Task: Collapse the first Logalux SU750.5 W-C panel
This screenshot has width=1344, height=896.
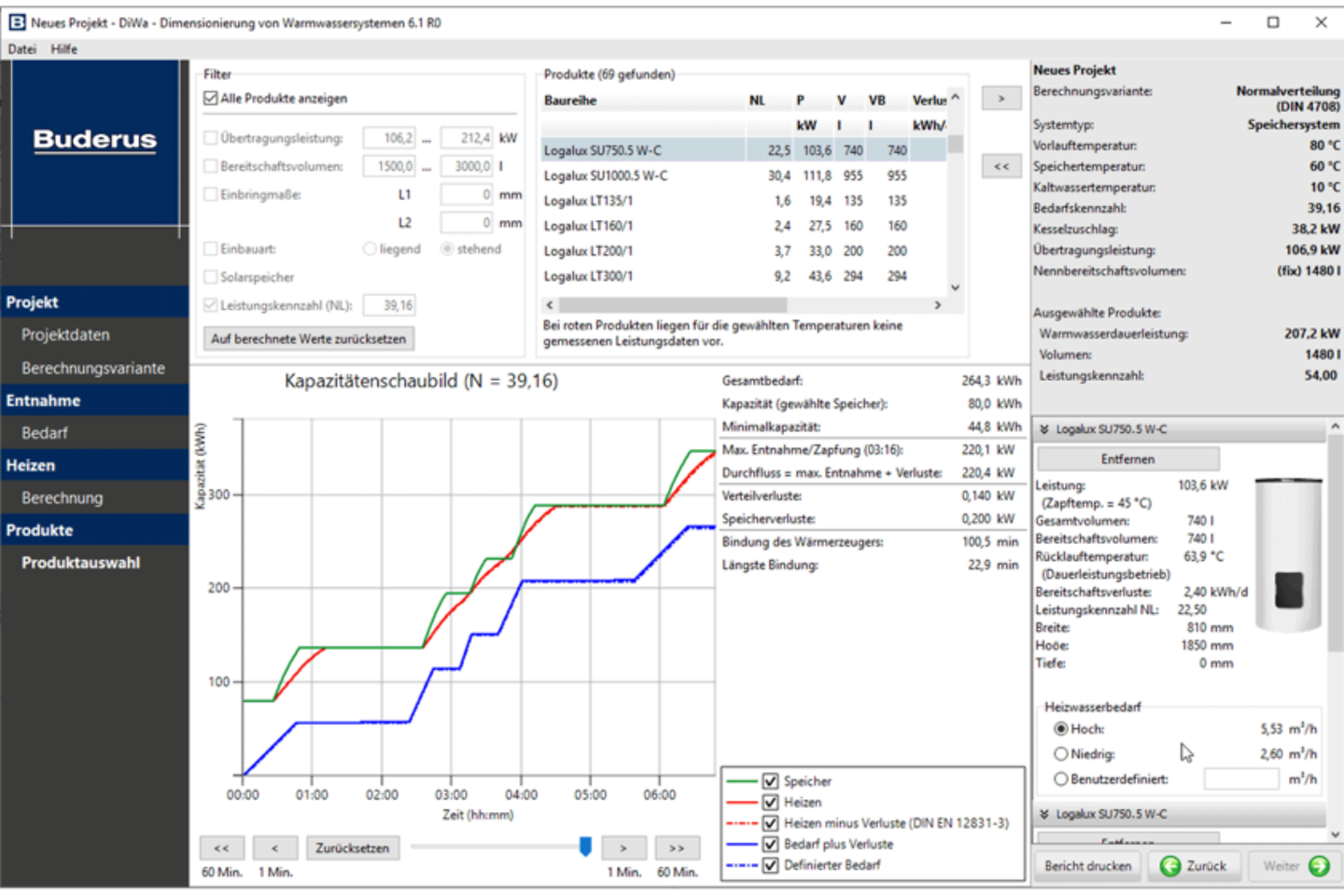Action: [1044, 429]
